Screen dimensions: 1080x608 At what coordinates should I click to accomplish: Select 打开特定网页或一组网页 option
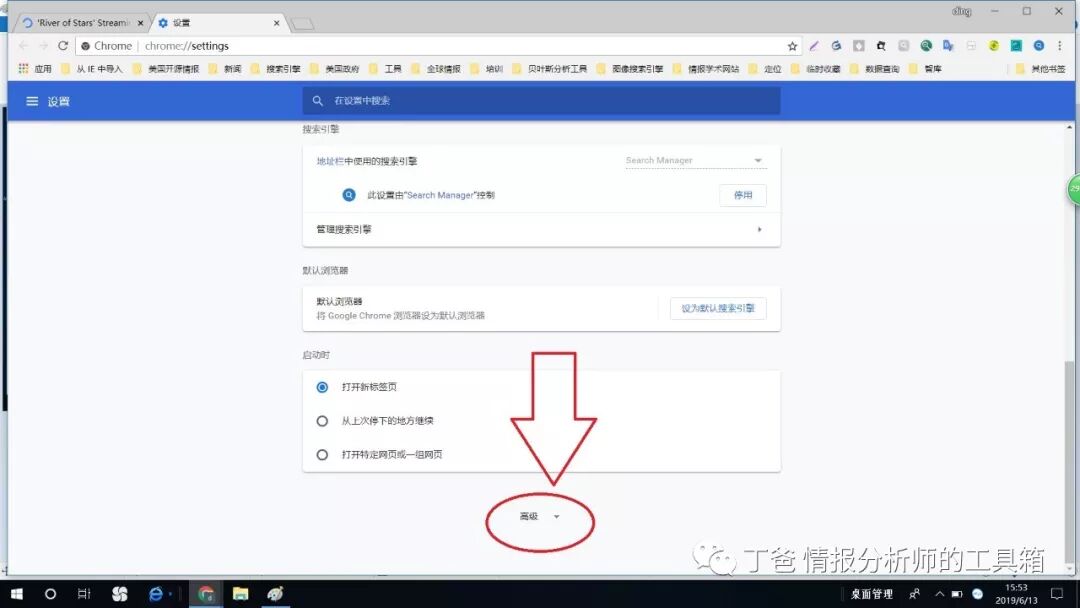point(322,454)
